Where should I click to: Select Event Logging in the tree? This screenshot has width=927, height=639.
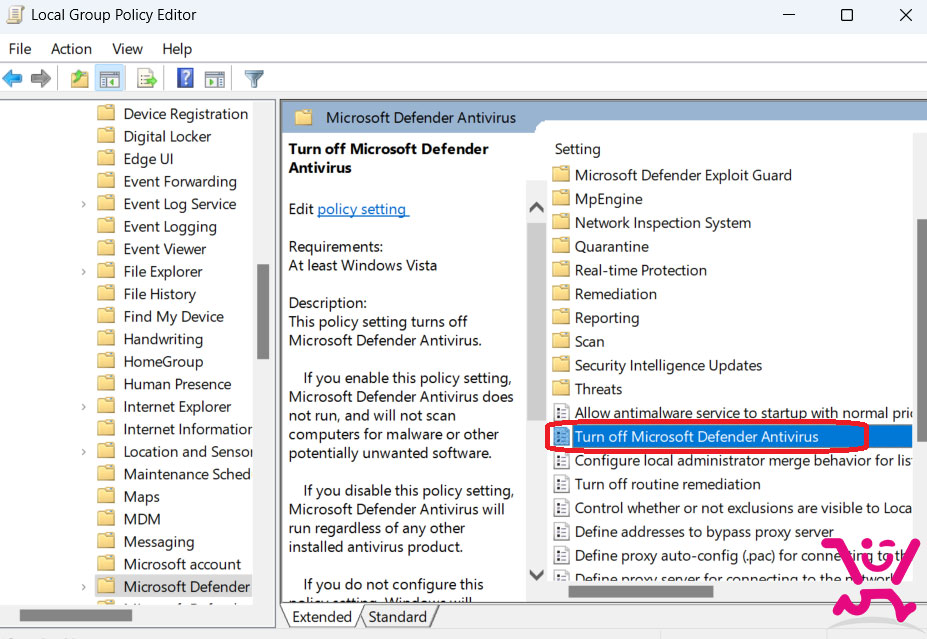(170, 226)
